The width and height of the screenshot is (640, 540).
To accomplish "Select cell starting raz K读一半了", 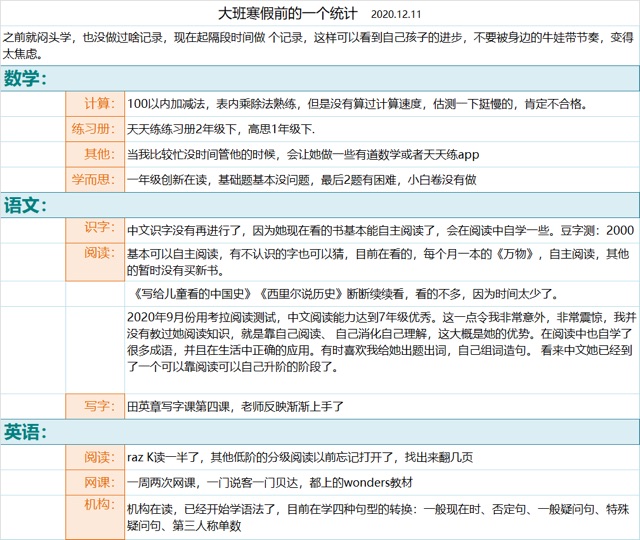I will (x=382, y=457).
